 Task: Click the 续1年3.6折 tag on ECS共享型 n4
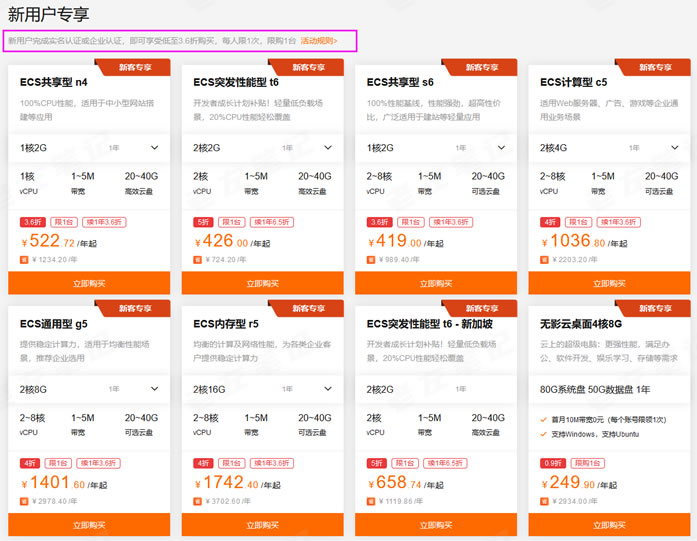[104, 222]
